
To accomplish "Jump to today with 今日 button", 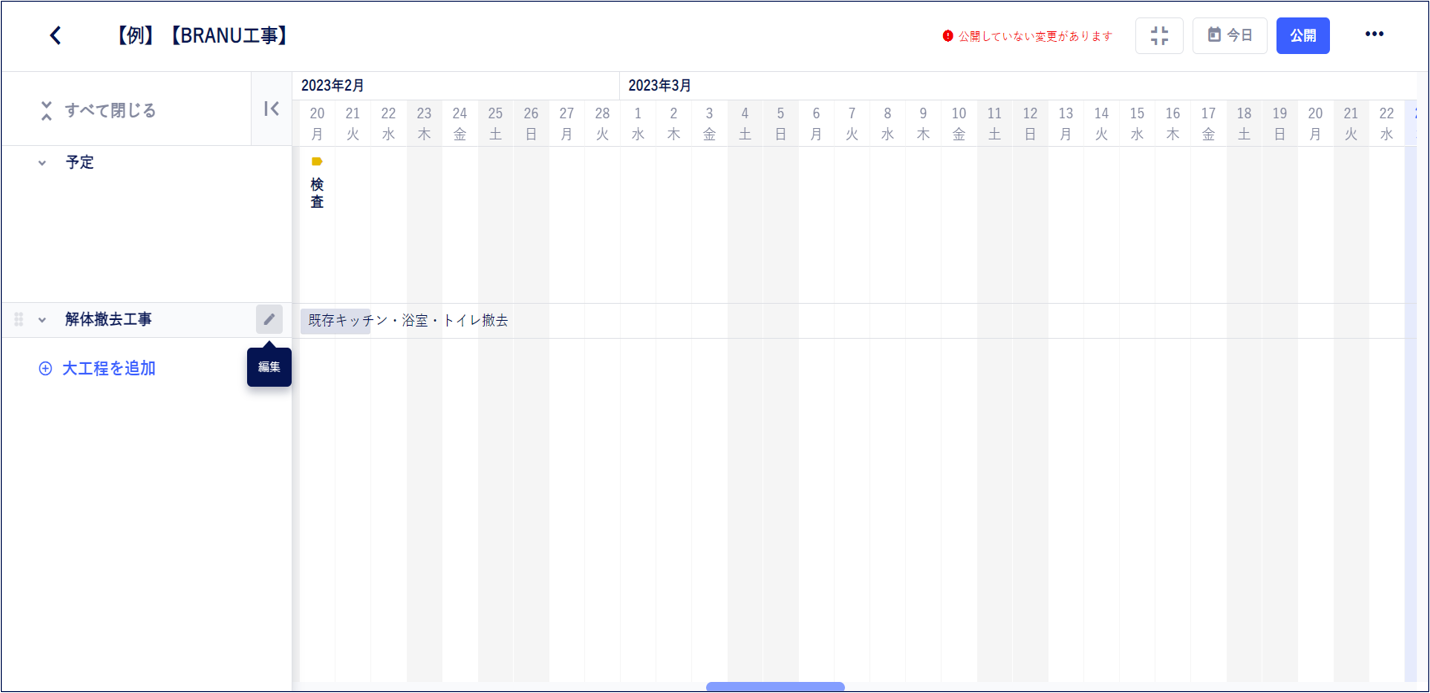I will click(x=1230, y=36).
